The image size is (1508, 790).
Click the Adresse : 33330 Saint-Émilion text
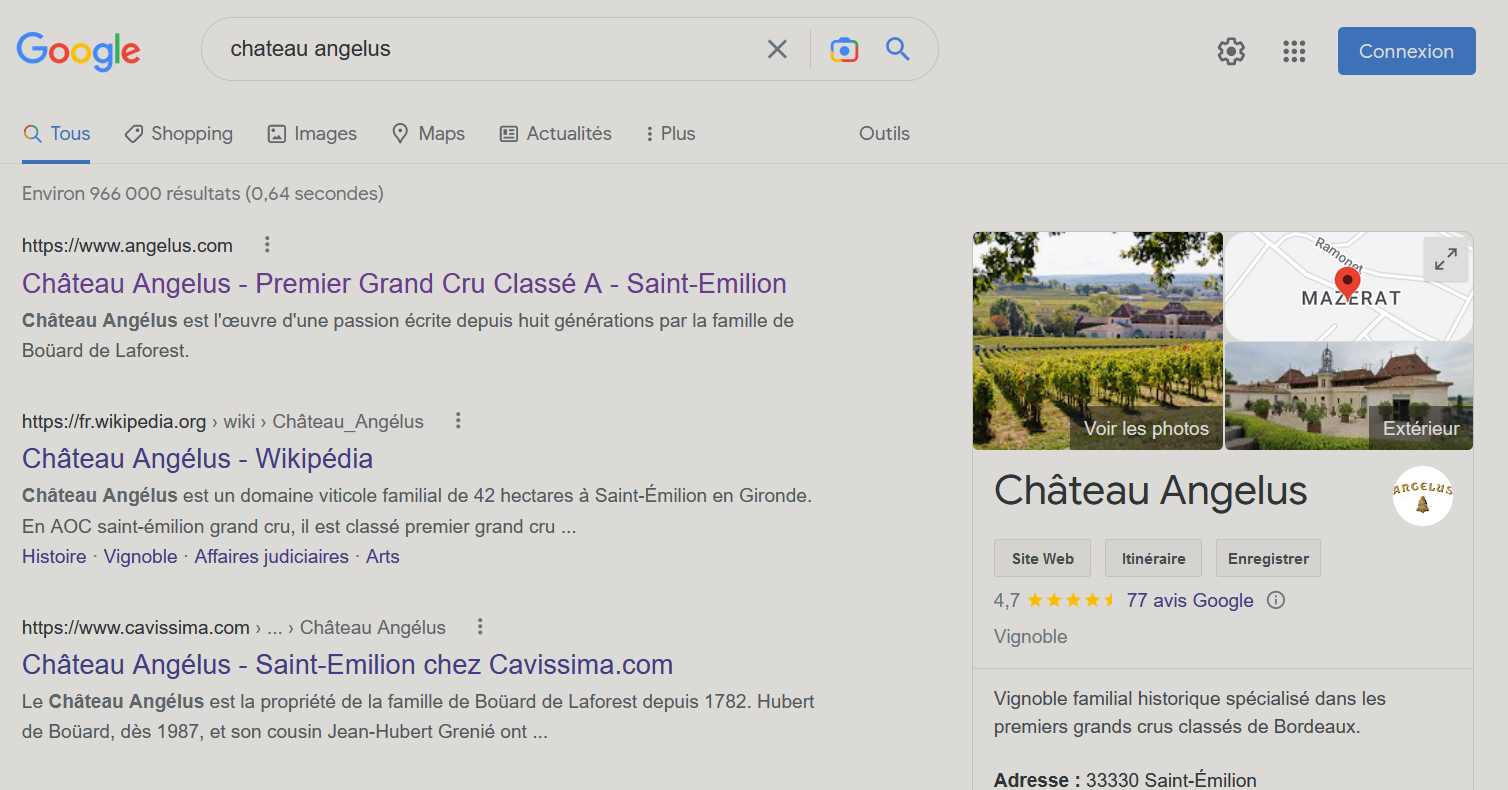1125,780
